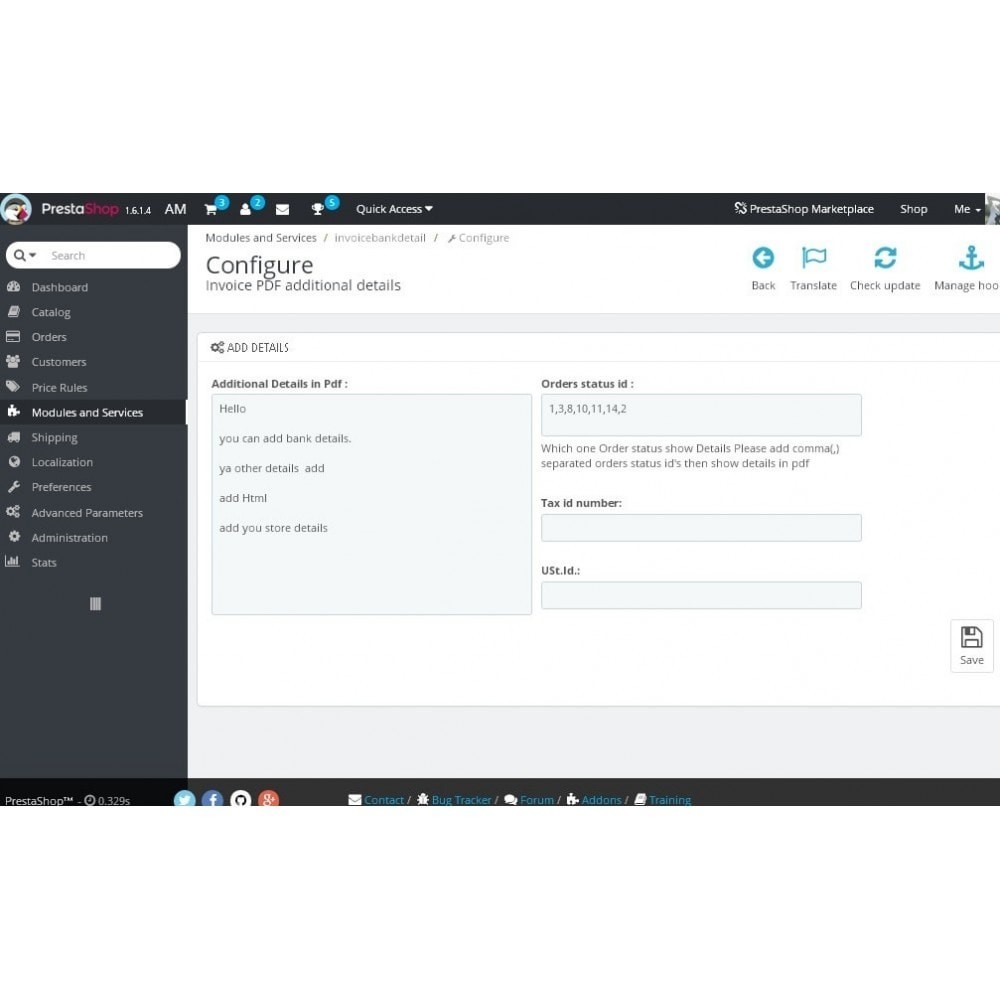Click the Localization globe icon in the sidebar
Image resolution: width=1000 pixels, height=1000 pixels.
14,462
